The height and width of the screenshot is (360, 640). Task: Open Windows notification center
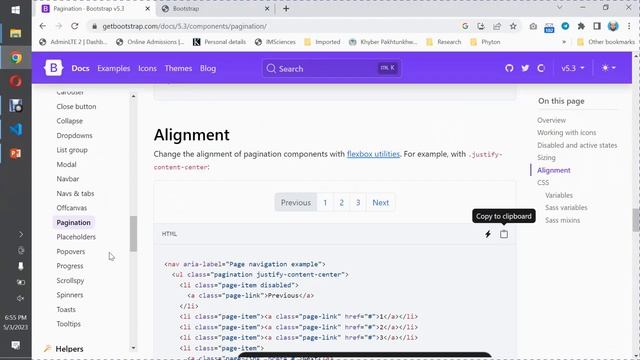(x=16, y=345)
